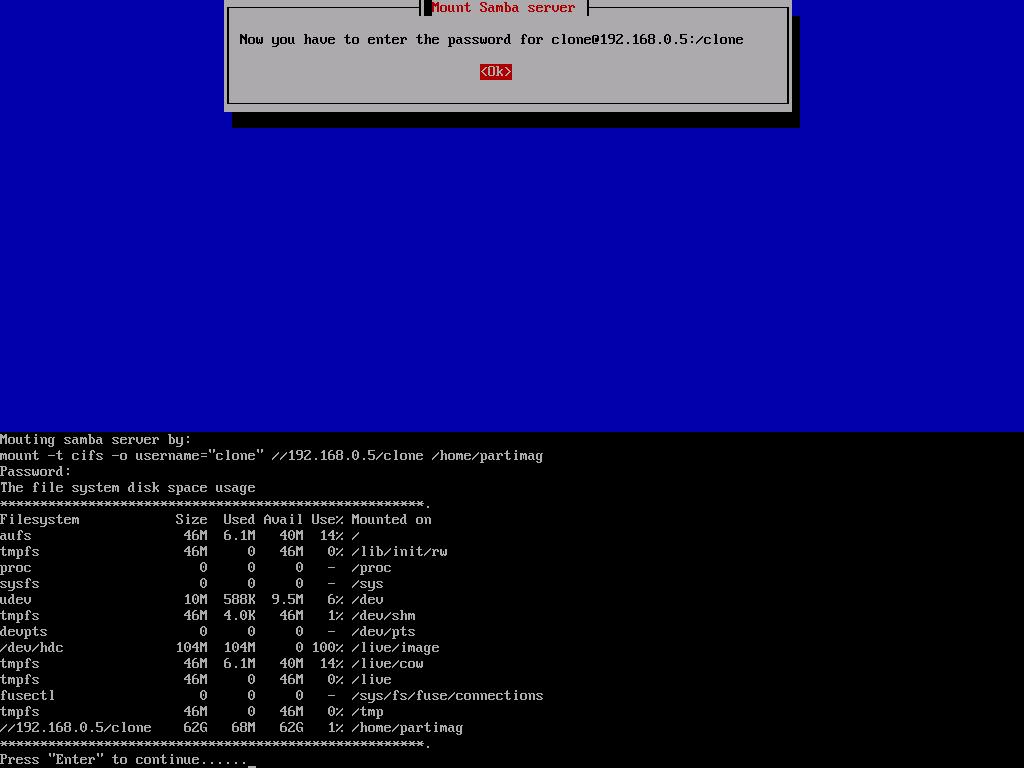Click the '/tmp' mount point entry
Image resolution: width=1024 pixels, height=768 pixels.
367,712
